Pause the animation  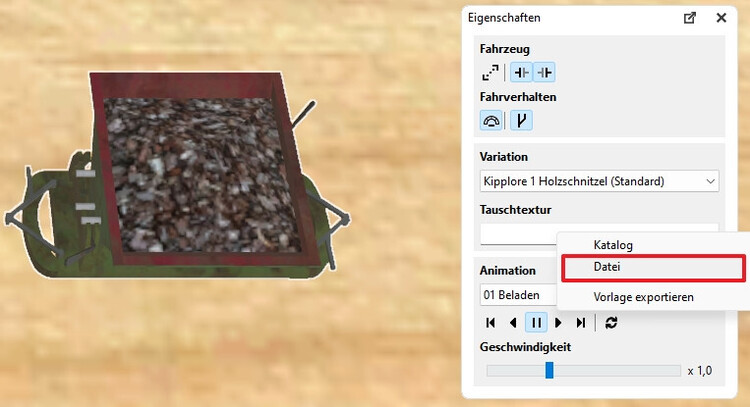pos(536,323)
